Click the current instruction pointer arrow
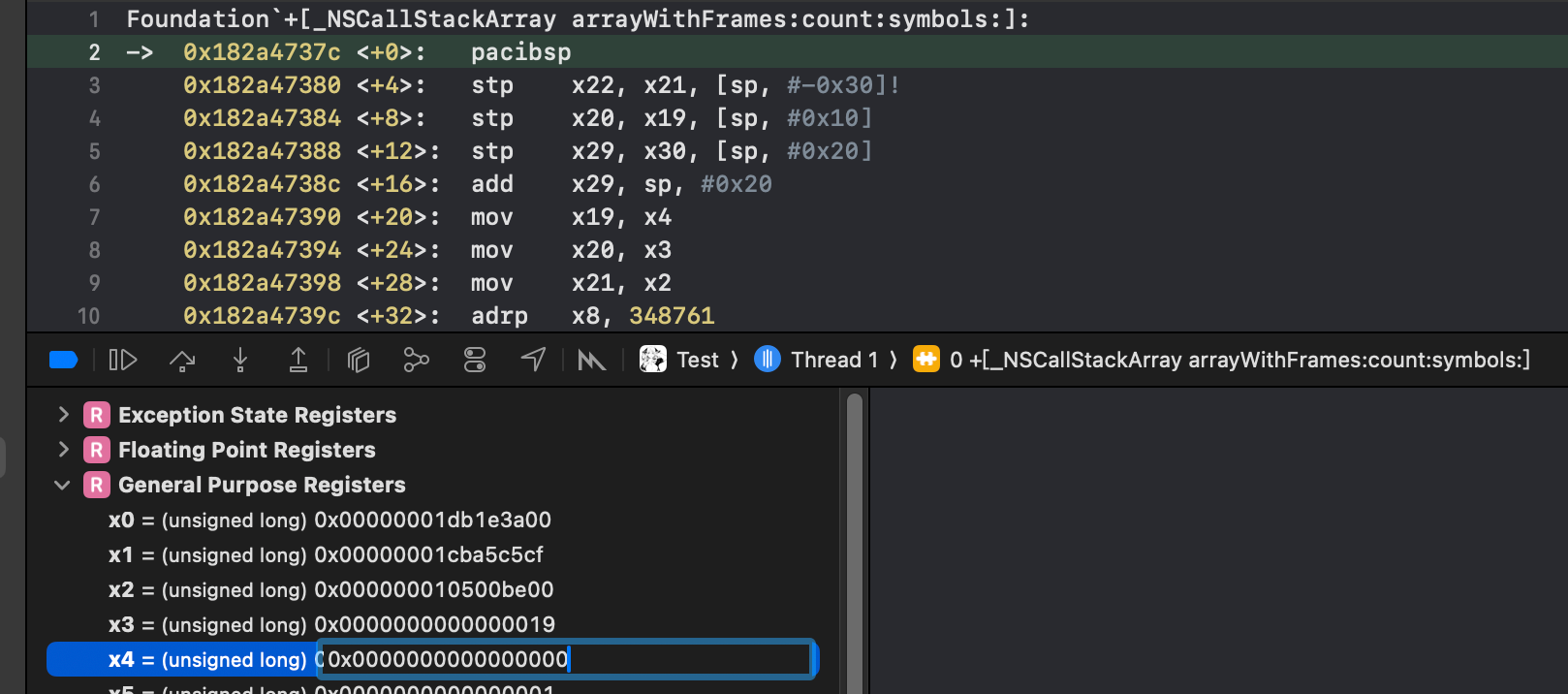This screenshot has width=1568, height=694. [x=140, y=52]
